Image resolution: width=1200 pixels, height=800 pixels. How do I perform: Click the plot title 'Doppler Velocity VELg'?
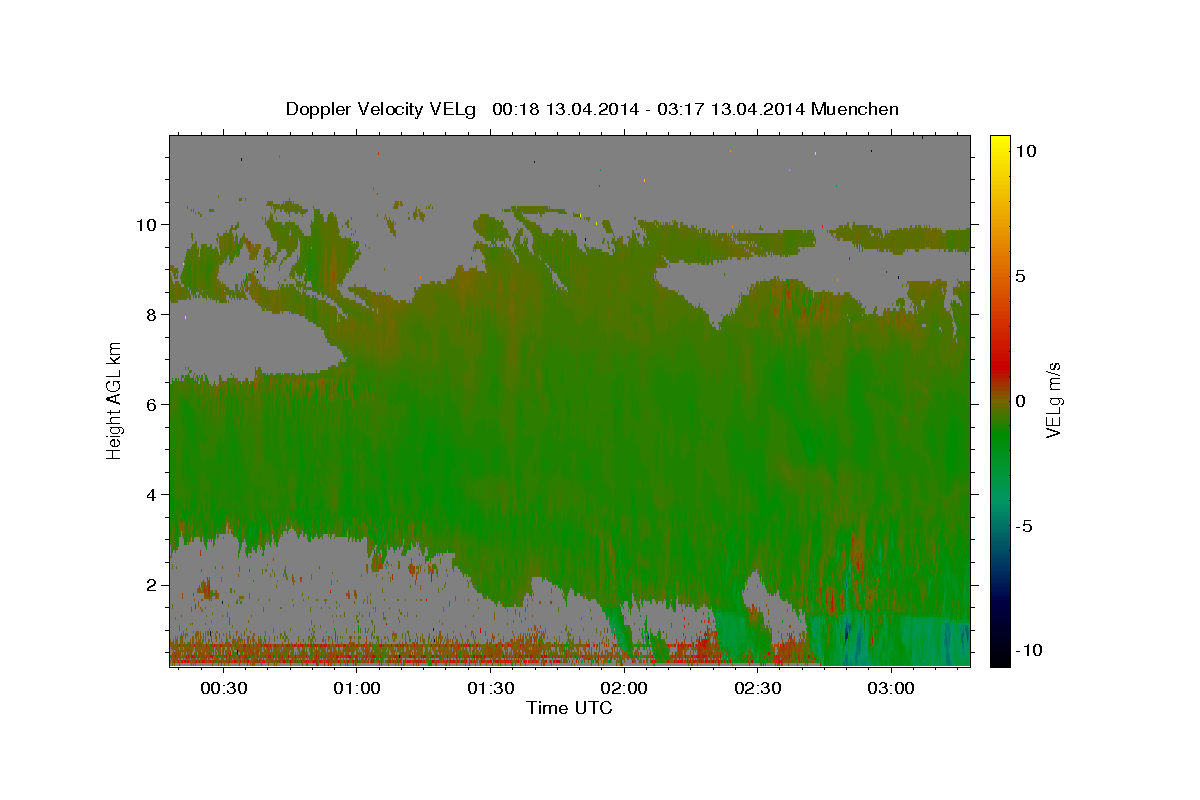[383, 109]
